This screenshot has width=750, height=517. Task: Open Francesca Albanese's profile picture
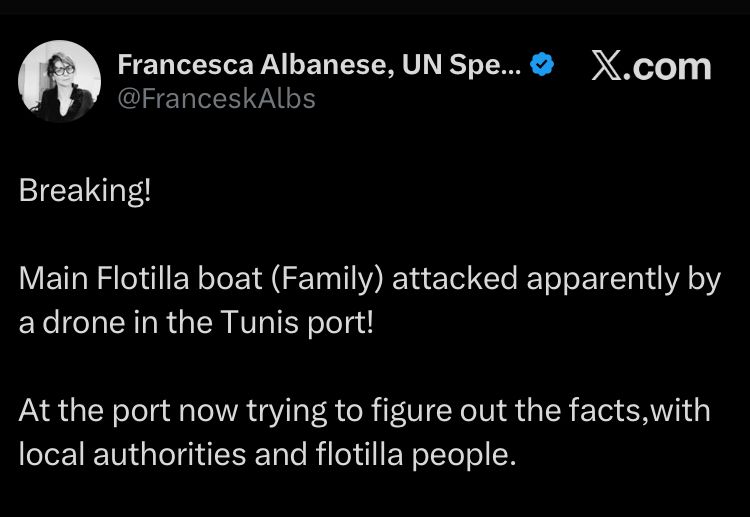pyautogui.click(x=60, y=82)
